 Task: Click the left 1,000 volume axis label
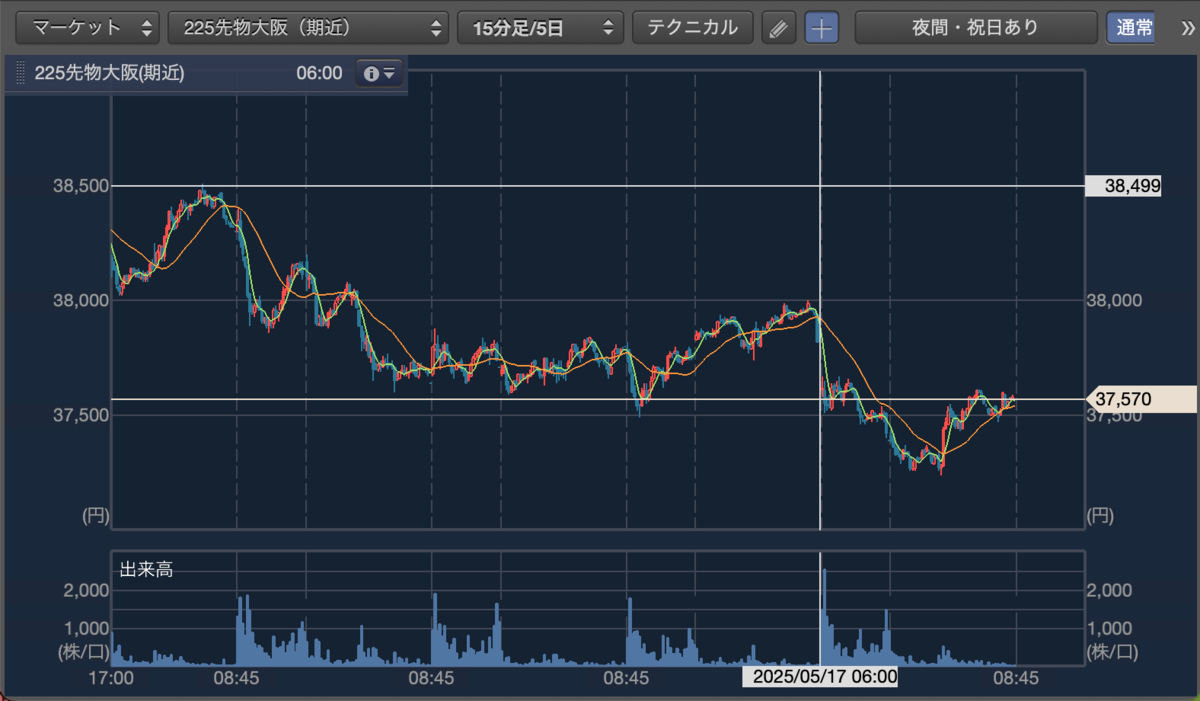85,628
